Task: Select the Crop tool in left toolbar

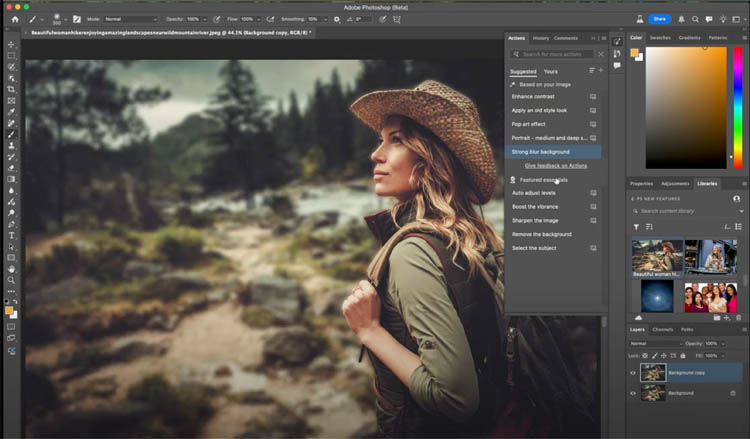Action: 11,89
